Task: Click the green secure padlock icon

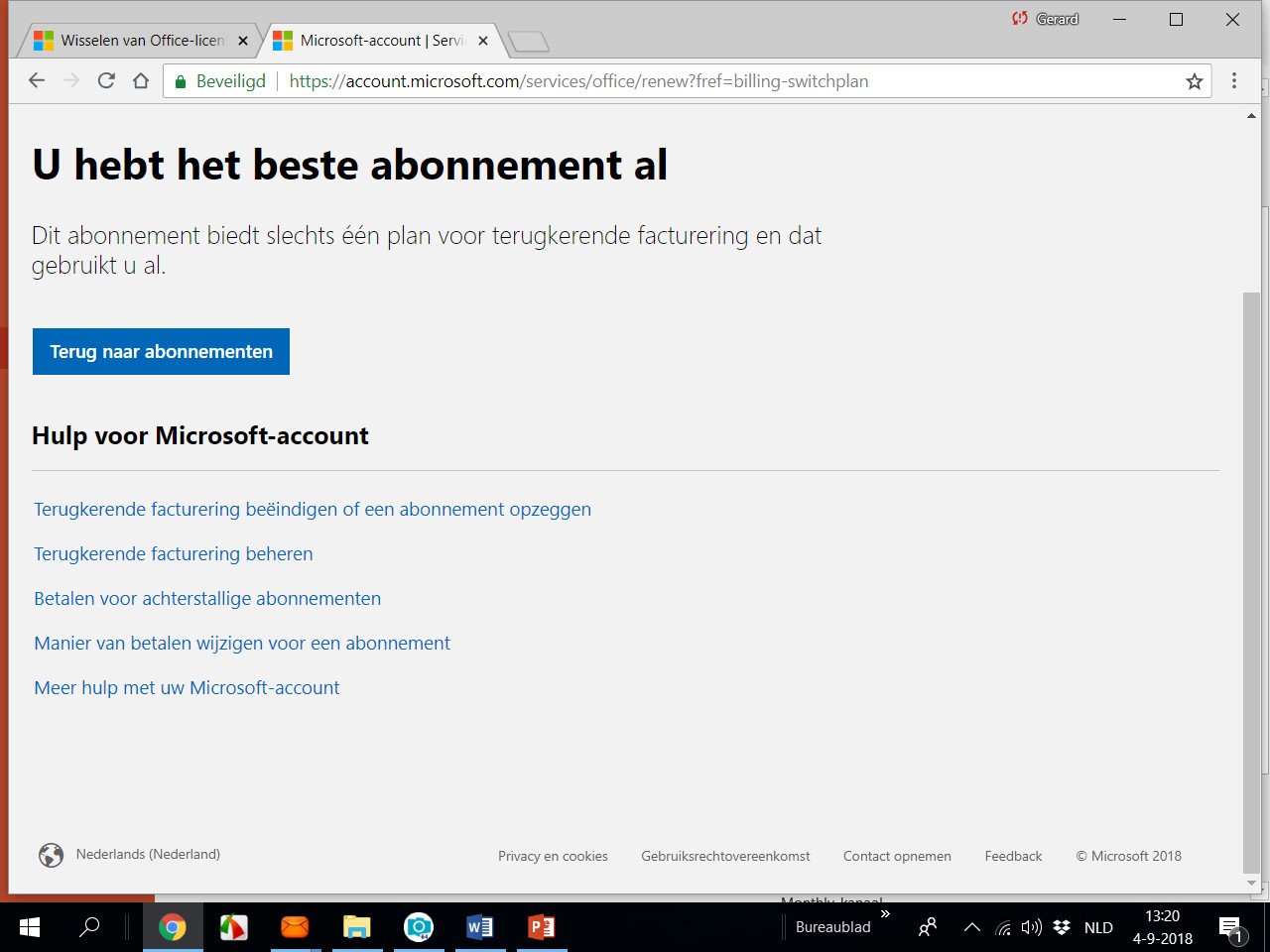Action: click(x=180, y=82)
